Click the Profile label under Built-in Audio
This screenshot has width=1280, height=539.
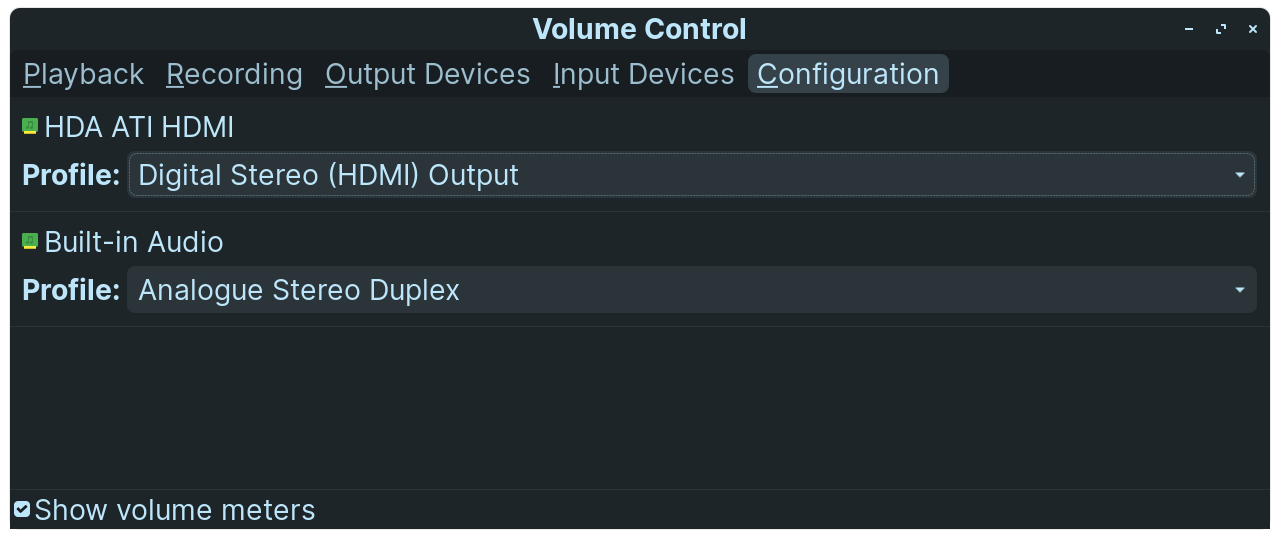[x=71, y=290]
